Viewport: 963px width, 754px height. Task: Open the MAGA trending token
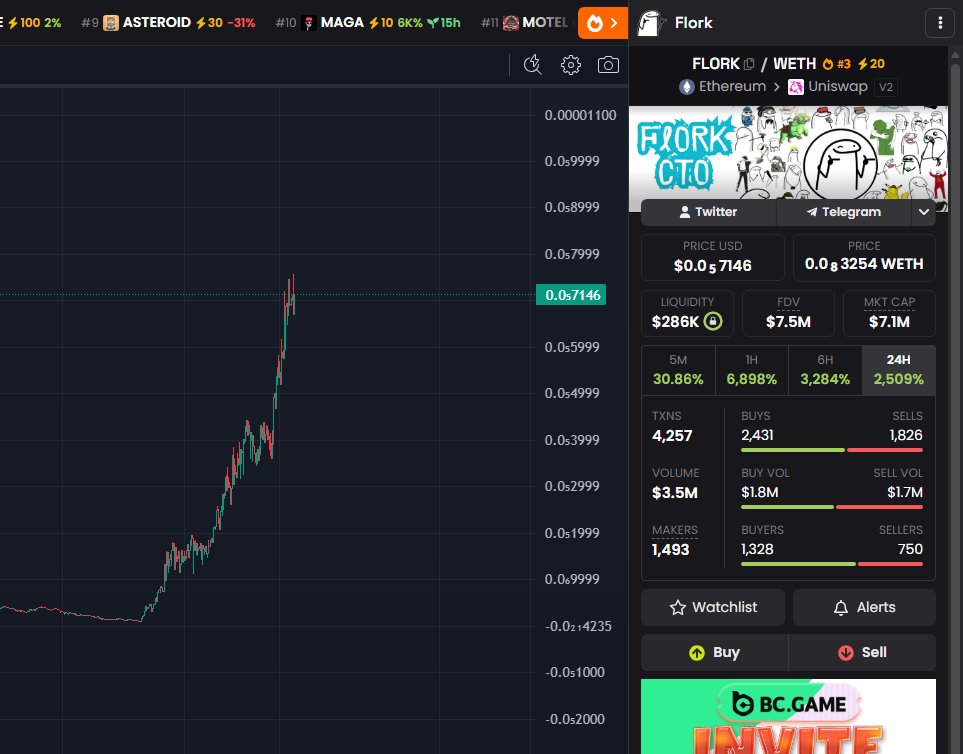pos(368,23)
